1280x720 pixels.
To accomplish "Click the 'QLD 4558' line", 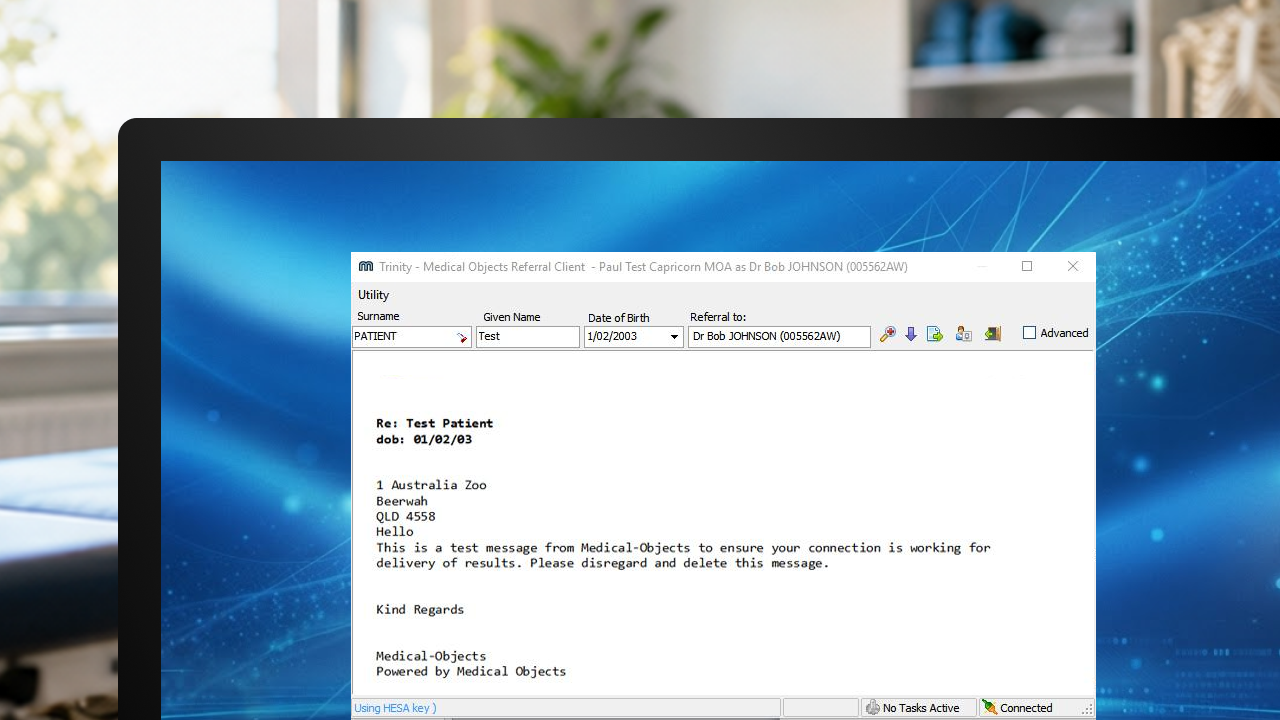I will point(406,517).
